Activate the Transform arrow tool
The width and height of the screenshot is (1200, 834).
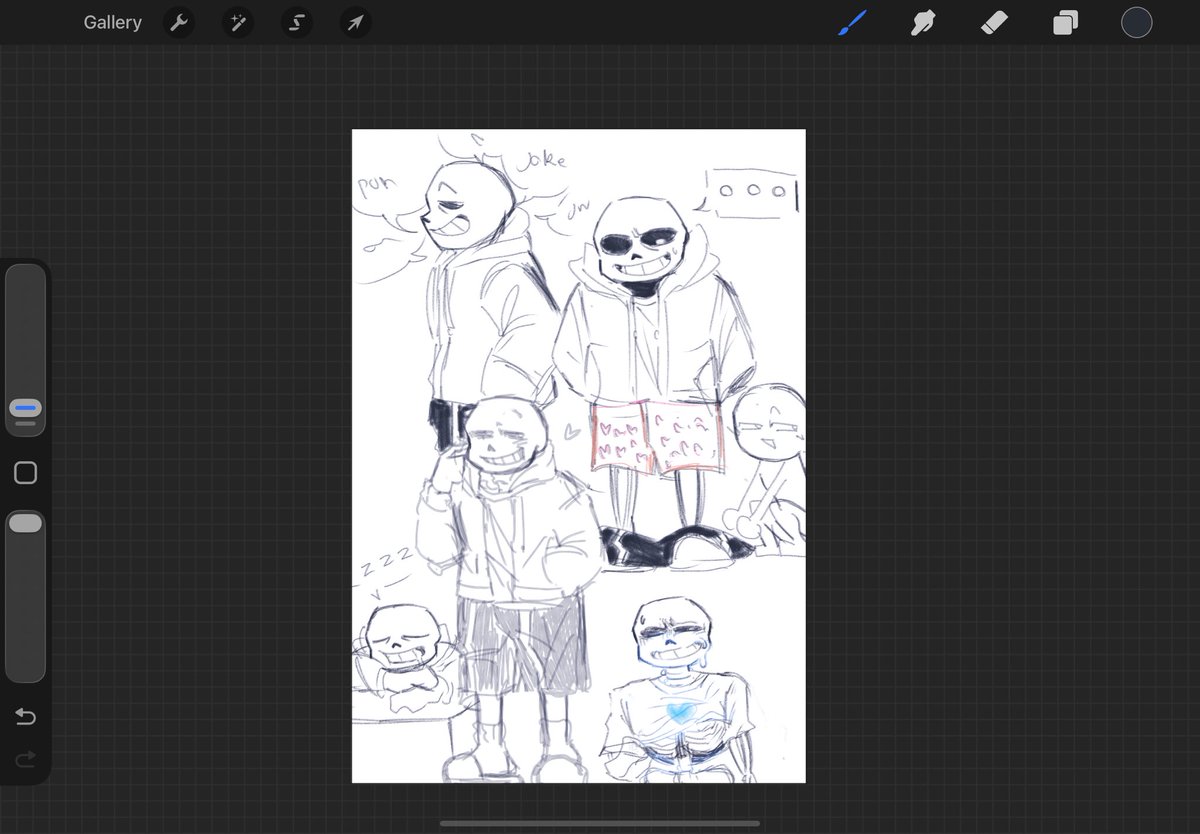356,22
